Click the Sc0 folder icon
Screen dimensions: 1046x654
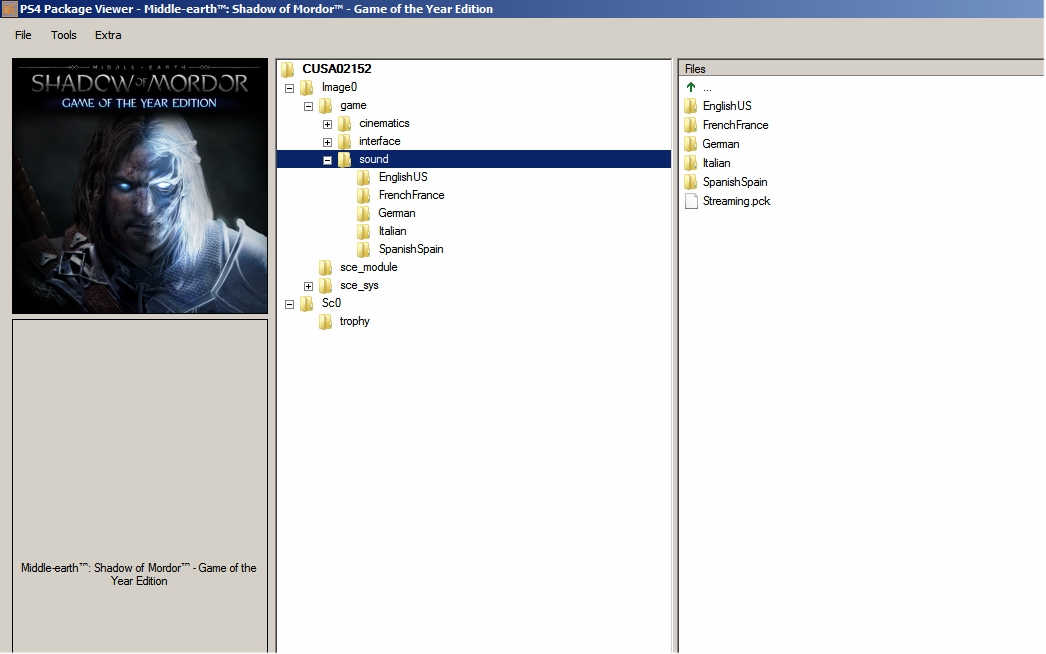(x=307, y=304)
